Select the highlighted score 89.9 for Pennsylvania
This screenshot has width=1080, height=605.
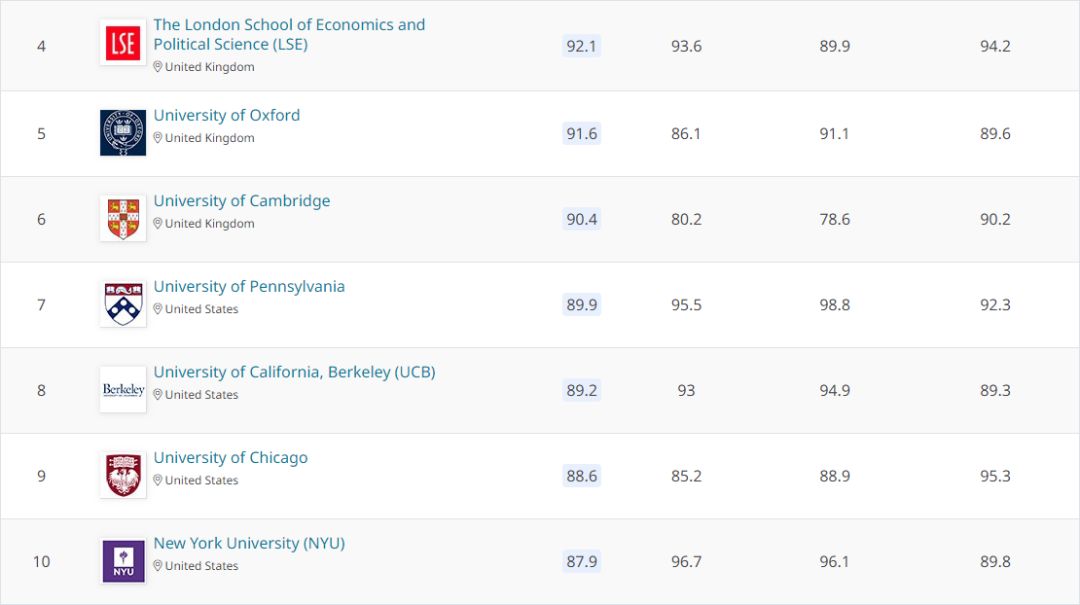pos(581,305)
